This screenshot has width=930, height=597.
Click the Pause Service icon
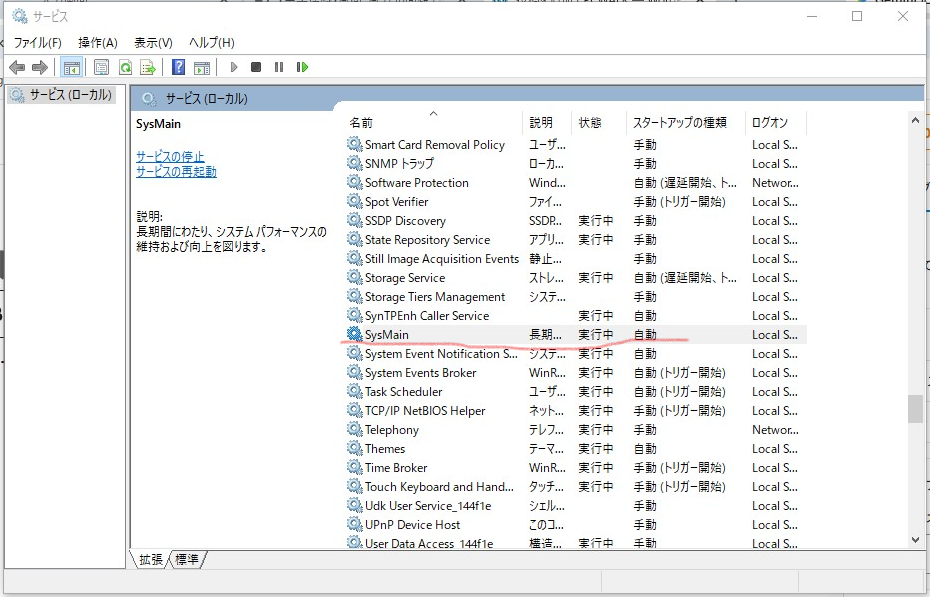click(279, 67)
